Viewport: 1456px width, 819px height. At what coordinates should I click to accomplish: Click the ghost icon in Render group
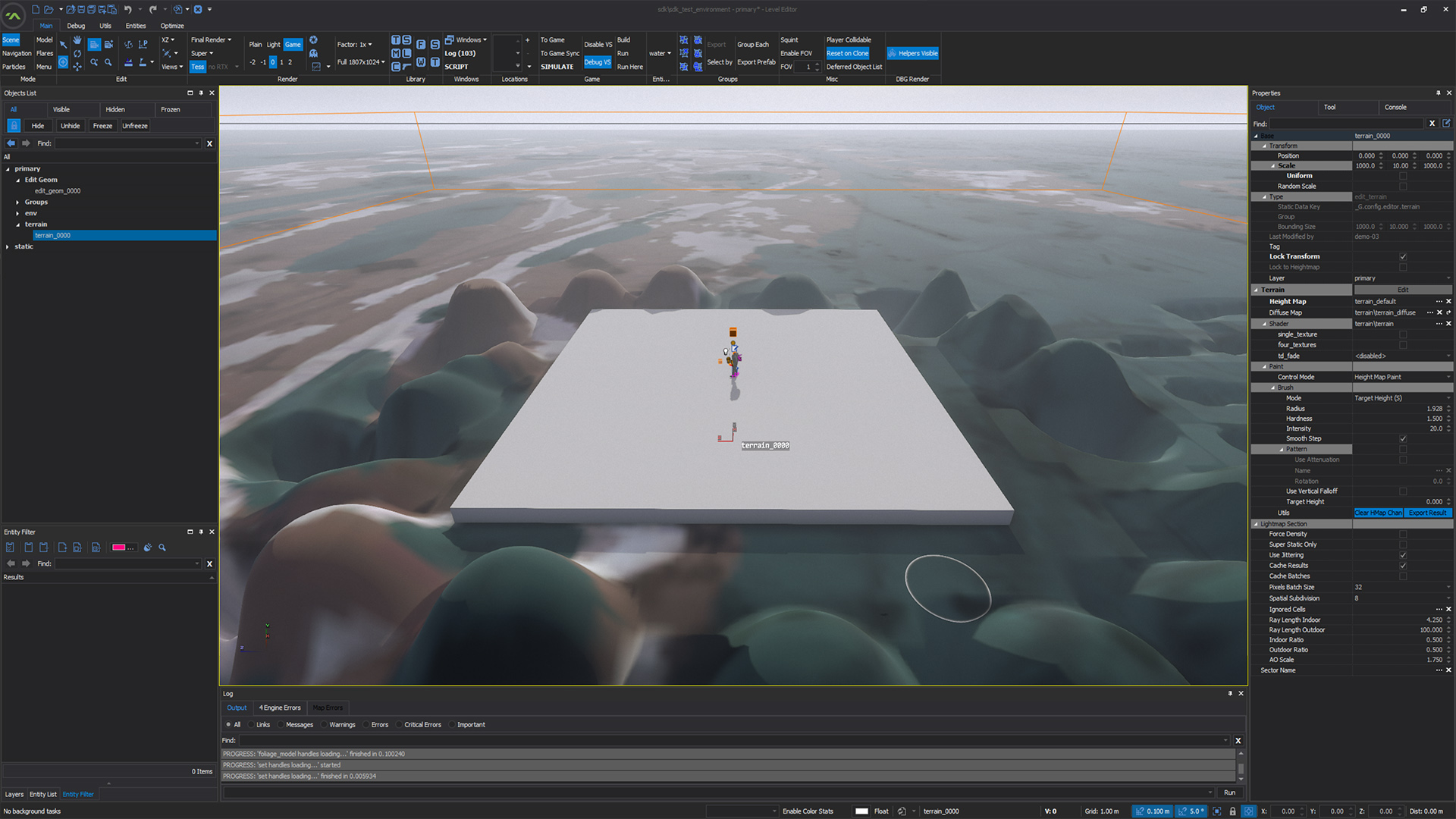pyautogui.click(x=313, y=54)
